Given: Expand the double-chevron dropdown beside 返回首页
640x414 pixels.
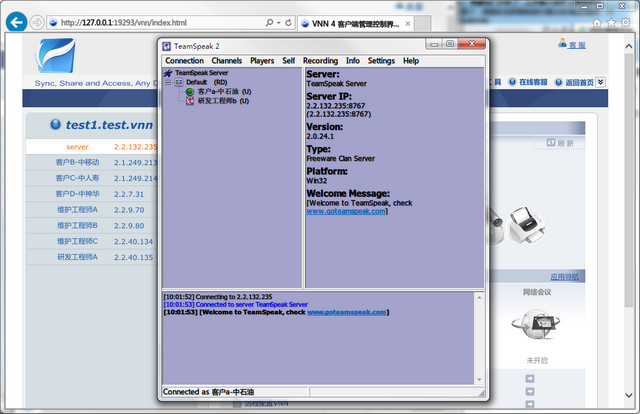Looking at the screenshot, I should tap(600, 82).
